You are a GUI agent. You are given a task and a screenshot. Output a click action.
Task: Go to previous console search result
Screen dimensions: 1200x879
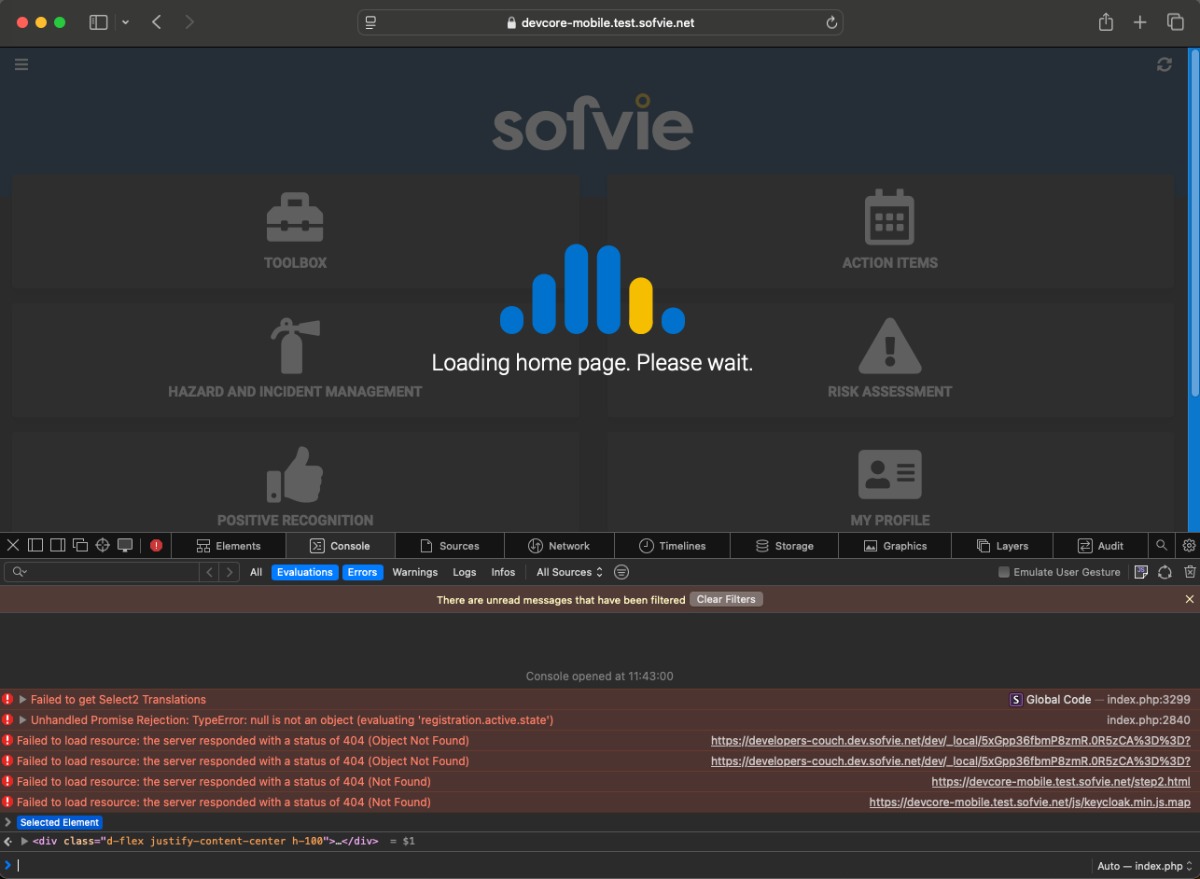[209, 572]
